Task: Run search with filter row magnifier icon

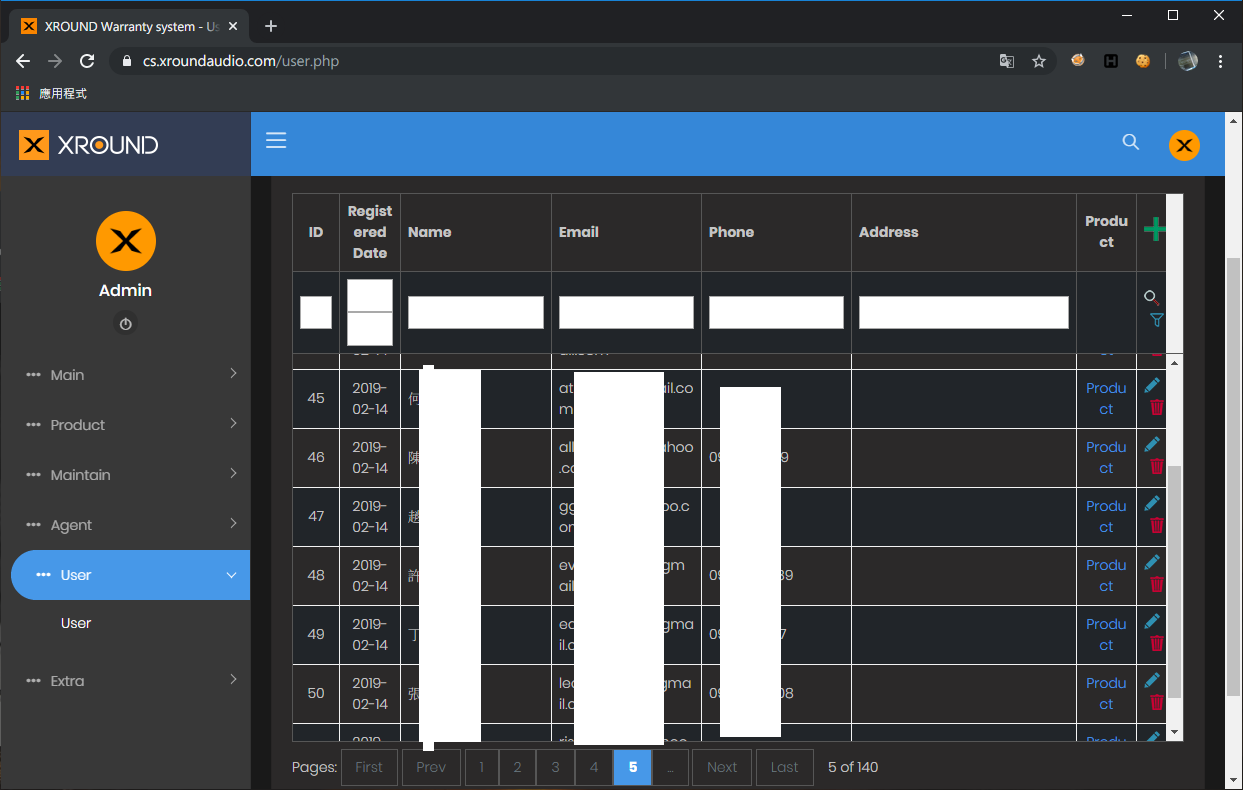Action: click(x=1151, y=297)
